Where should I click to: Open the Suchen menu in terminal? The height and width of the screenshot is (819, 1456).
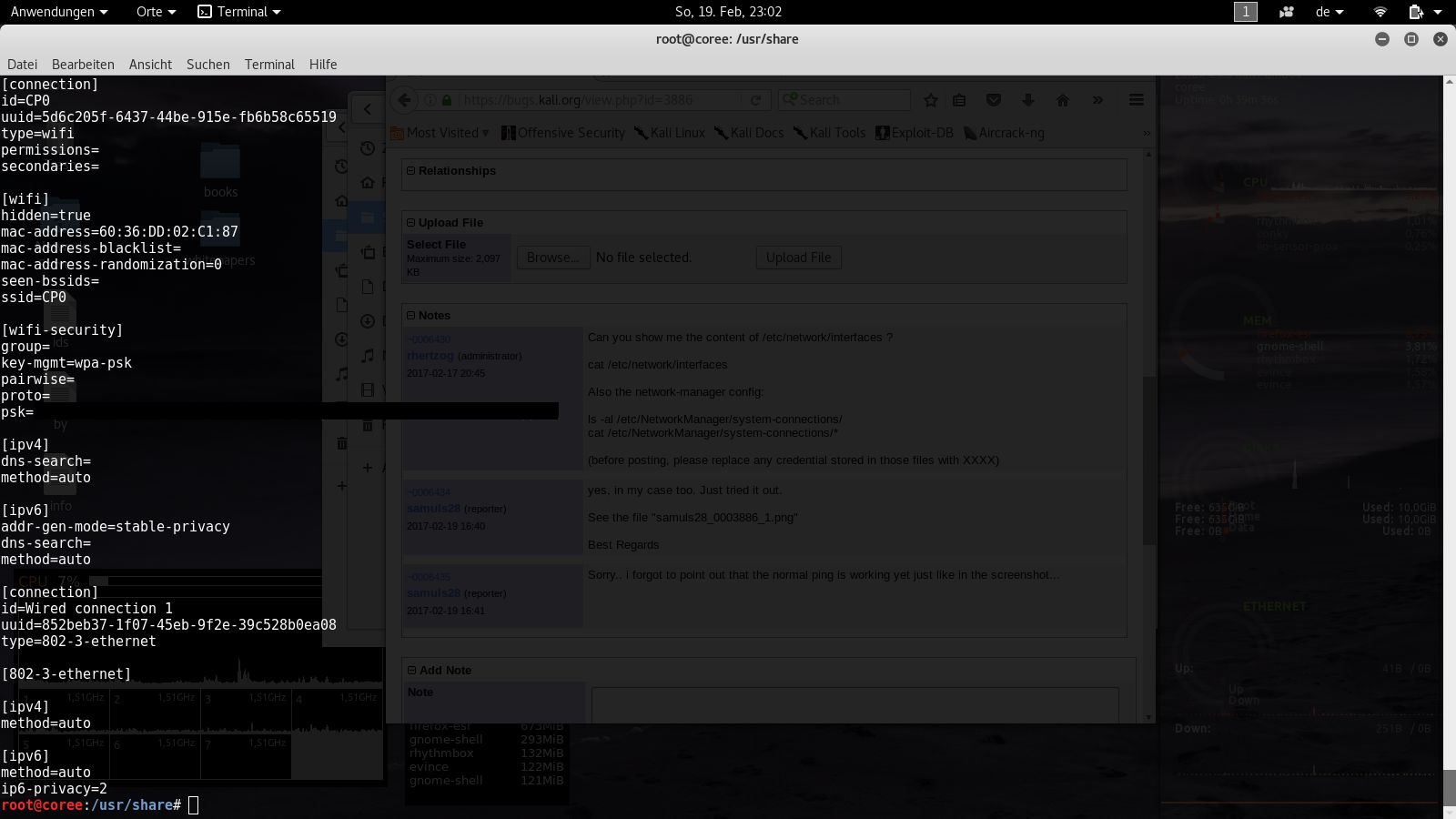click(x=207, y=65)
